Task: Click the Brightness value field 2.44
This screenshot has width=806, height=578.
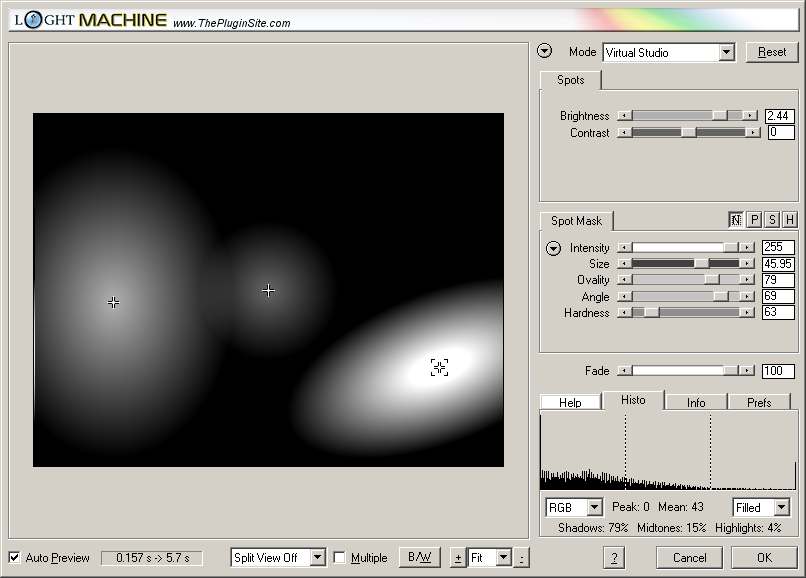Action: click(x=780, y=116)
